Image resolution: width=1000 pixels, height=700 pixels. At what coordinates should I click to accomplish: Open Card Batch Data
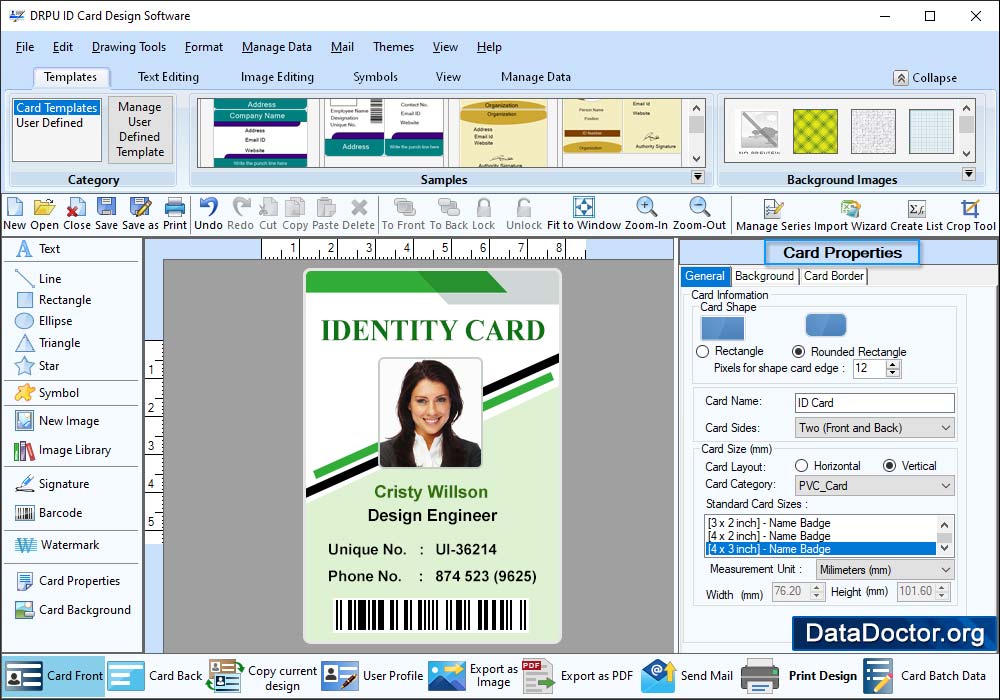(925, 676)
